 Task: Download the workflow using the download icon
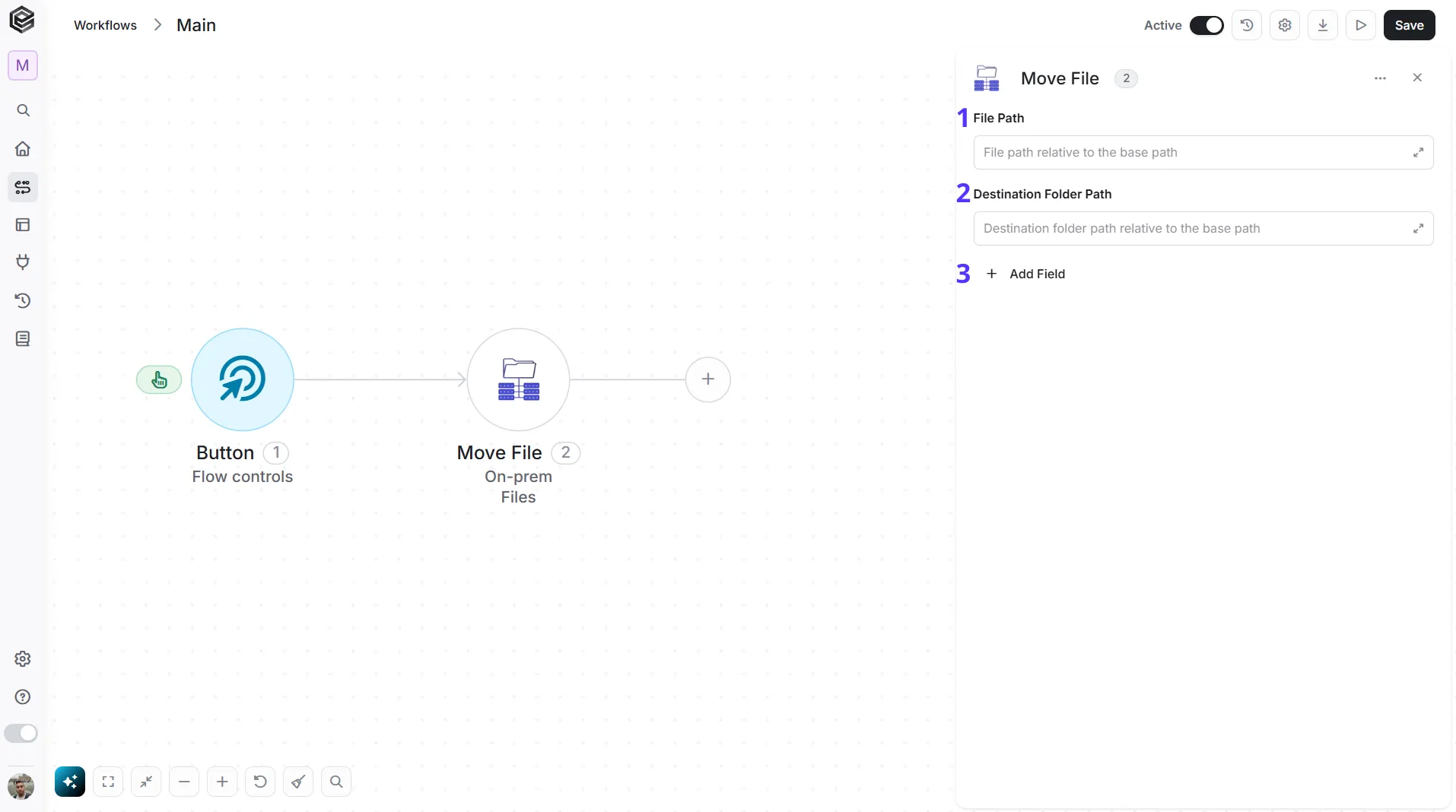(x=1323, y=25)
